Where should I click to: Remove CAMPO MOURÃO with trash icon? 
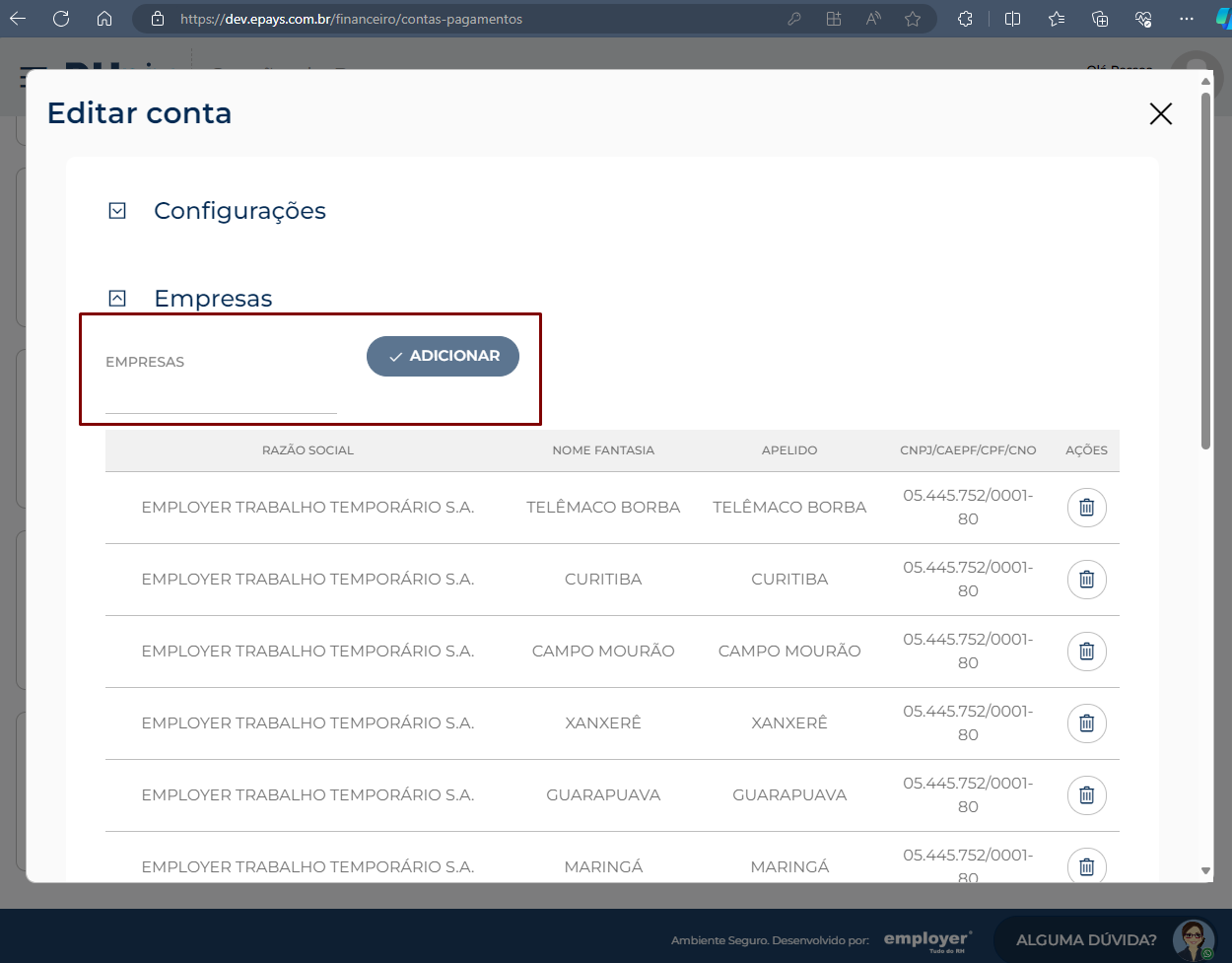pyautogui.click(x=1086, y=652)
